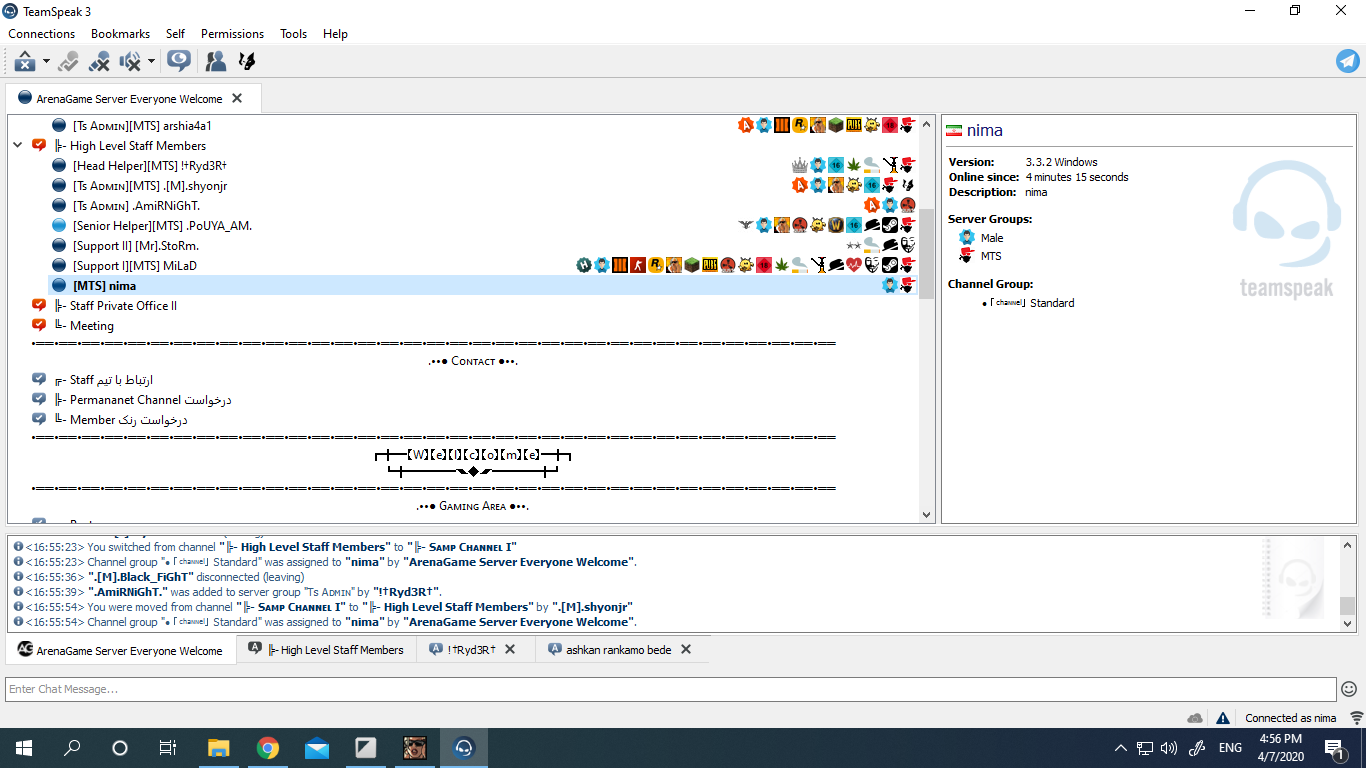Open Help menu
Screen dimensions: 1366x768
335,34
